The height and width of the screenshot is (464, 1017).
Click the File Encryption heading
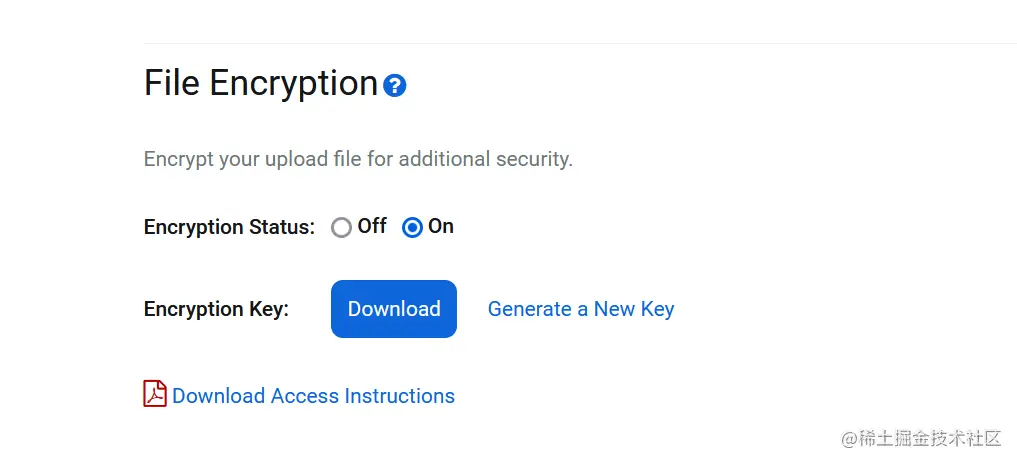coord(261,84)
